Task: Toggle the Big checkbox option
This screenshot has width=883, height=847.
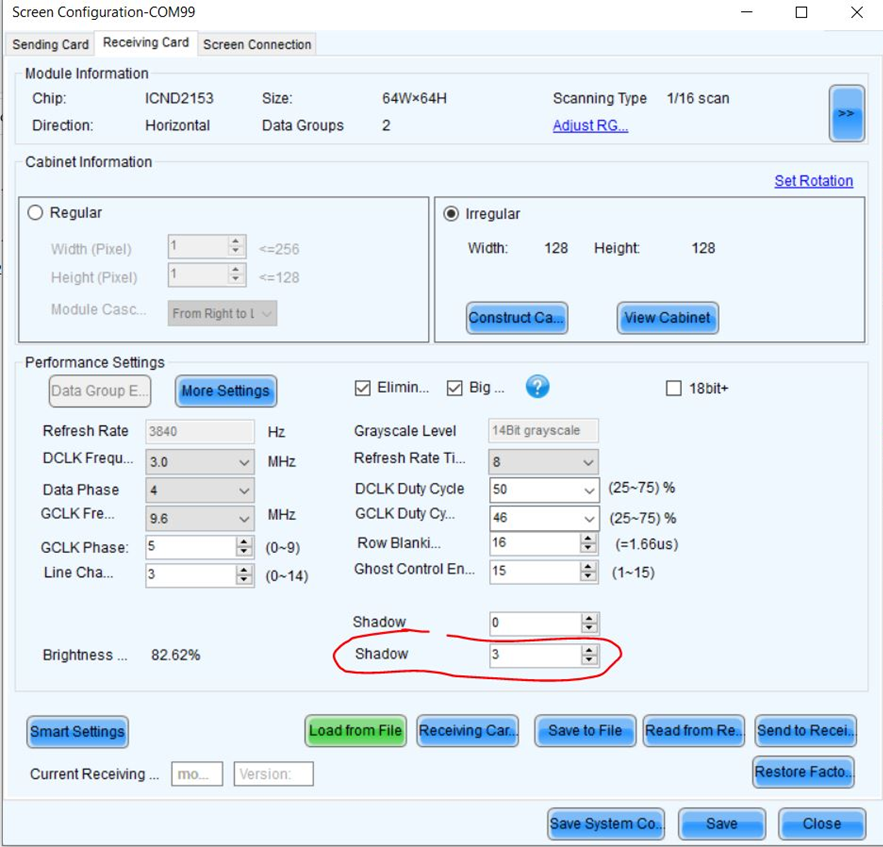Action: pos(455,388)
